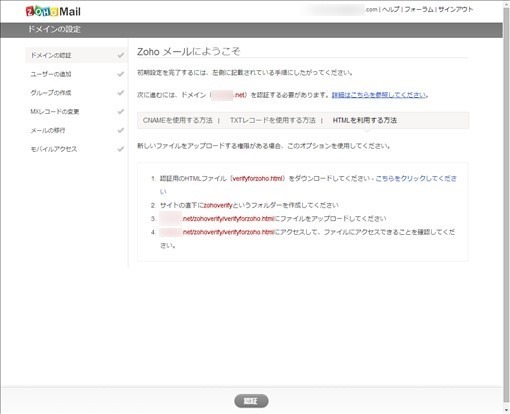Viewport: 510px width, 414px height.
Task: Click scrollbar down arrow
Action: [506, 410]
